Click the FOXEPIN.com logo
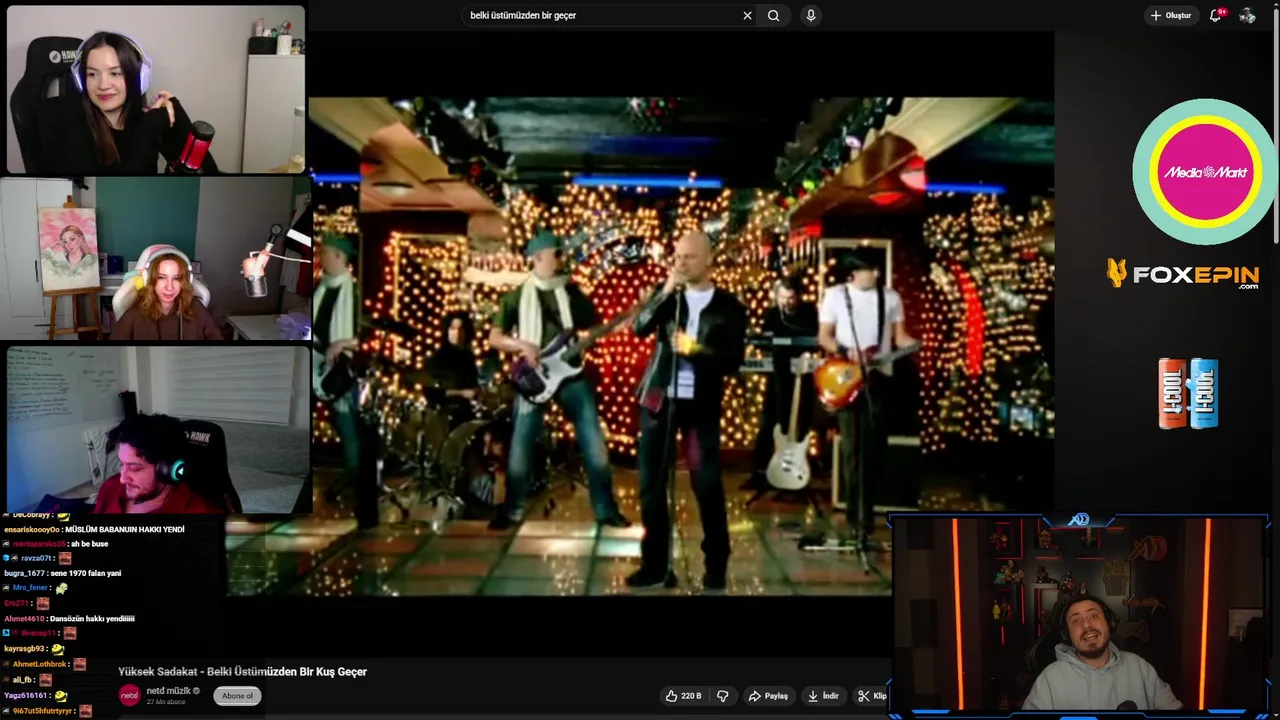Viewport: 1280px width, 720px height. click(x=1183, y=274)
